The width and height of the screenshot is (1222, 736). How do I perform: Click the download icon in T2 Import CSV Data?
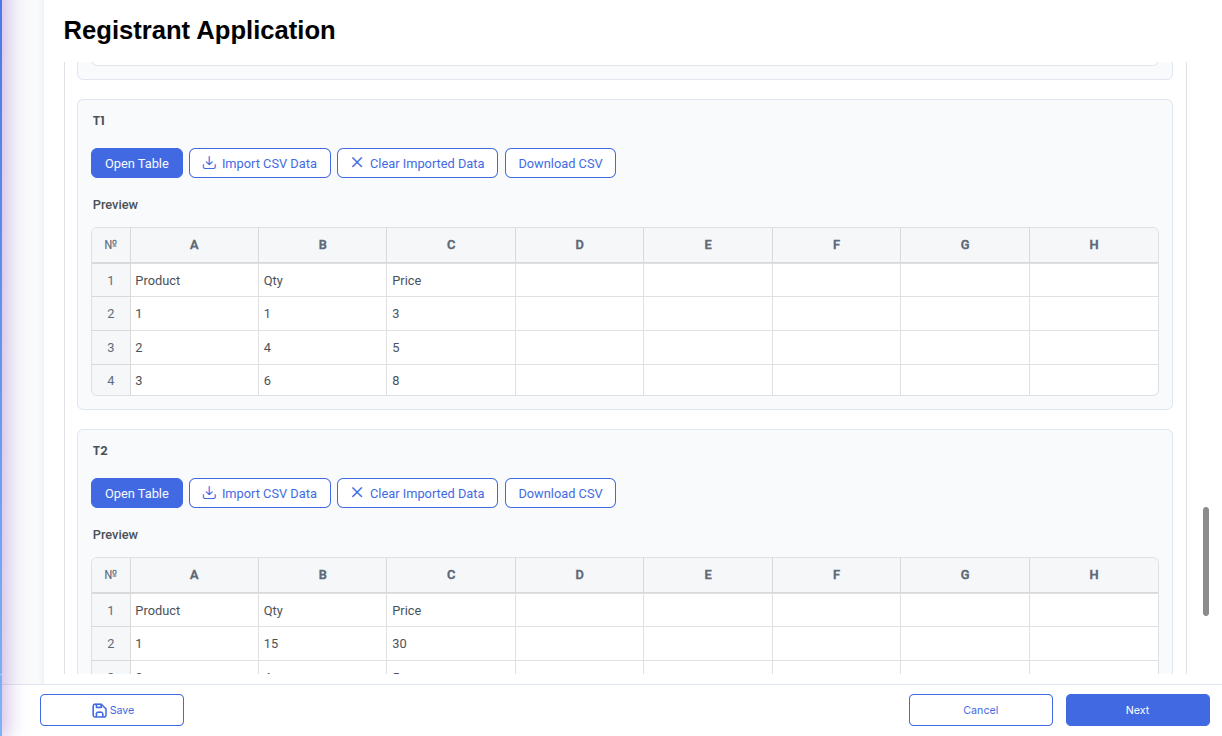click(x=209, y=493)
